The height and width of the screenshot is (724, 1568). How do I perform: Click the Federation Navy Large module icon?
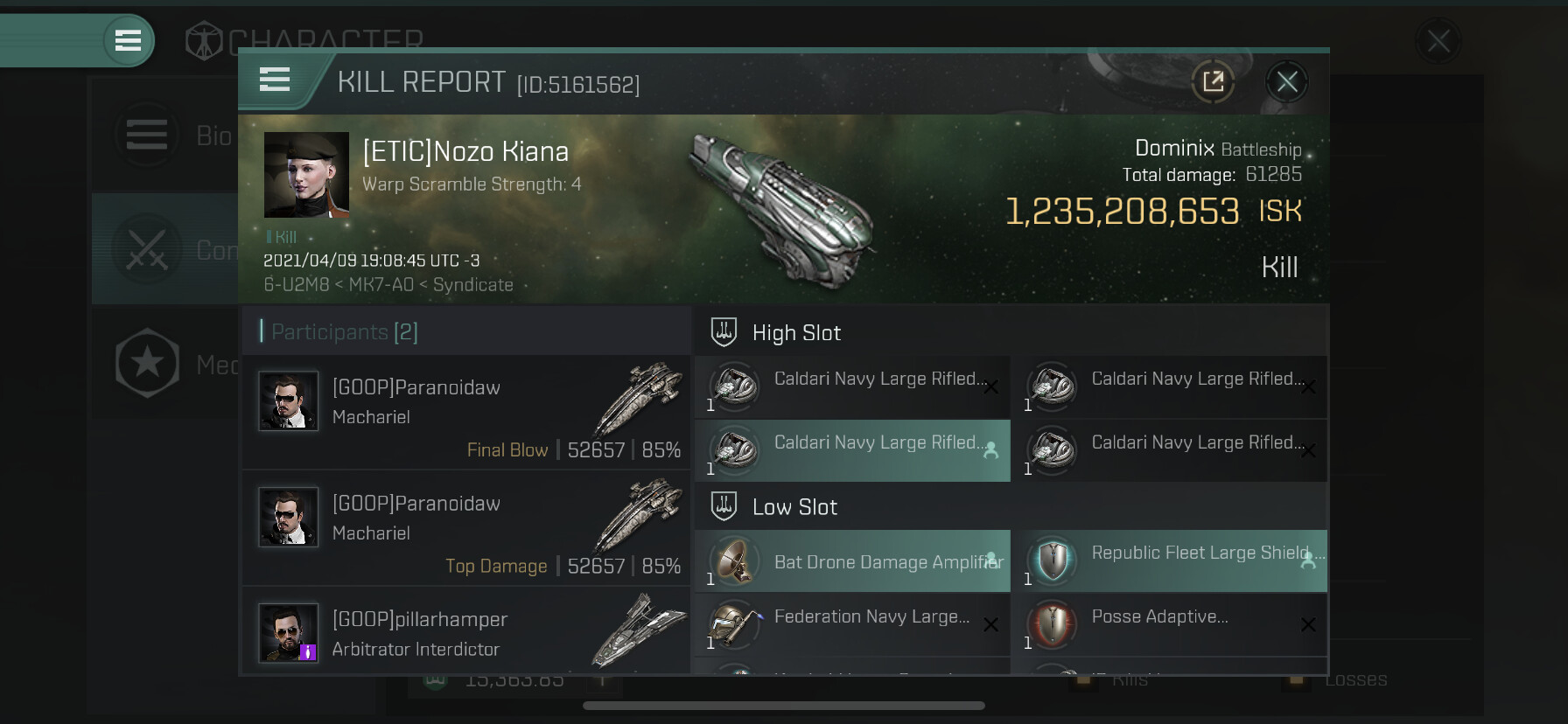click(733, 625)
